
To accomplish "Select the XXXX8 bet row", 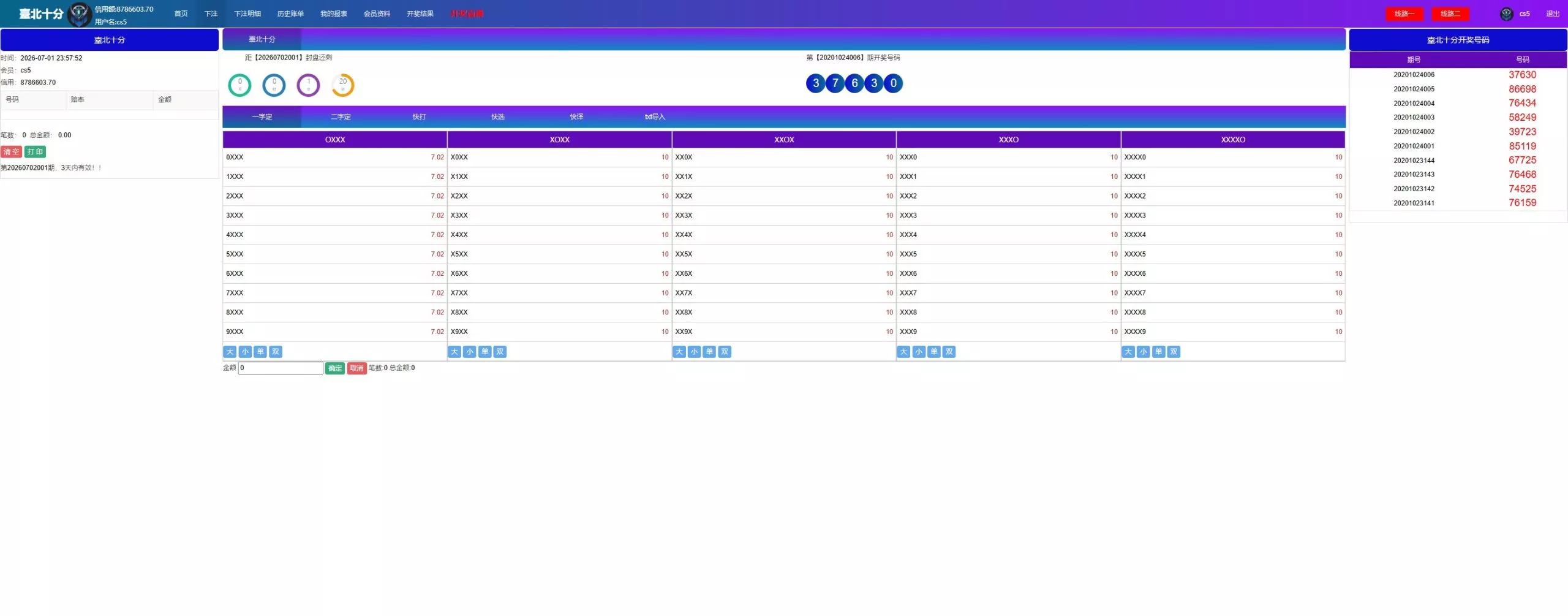I will (1233, 313).
